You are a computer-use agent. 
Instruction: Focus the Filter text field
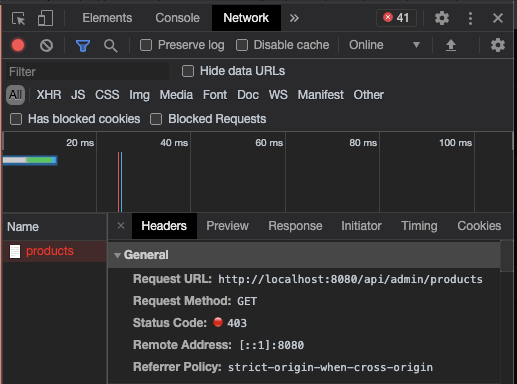point(87,71)
